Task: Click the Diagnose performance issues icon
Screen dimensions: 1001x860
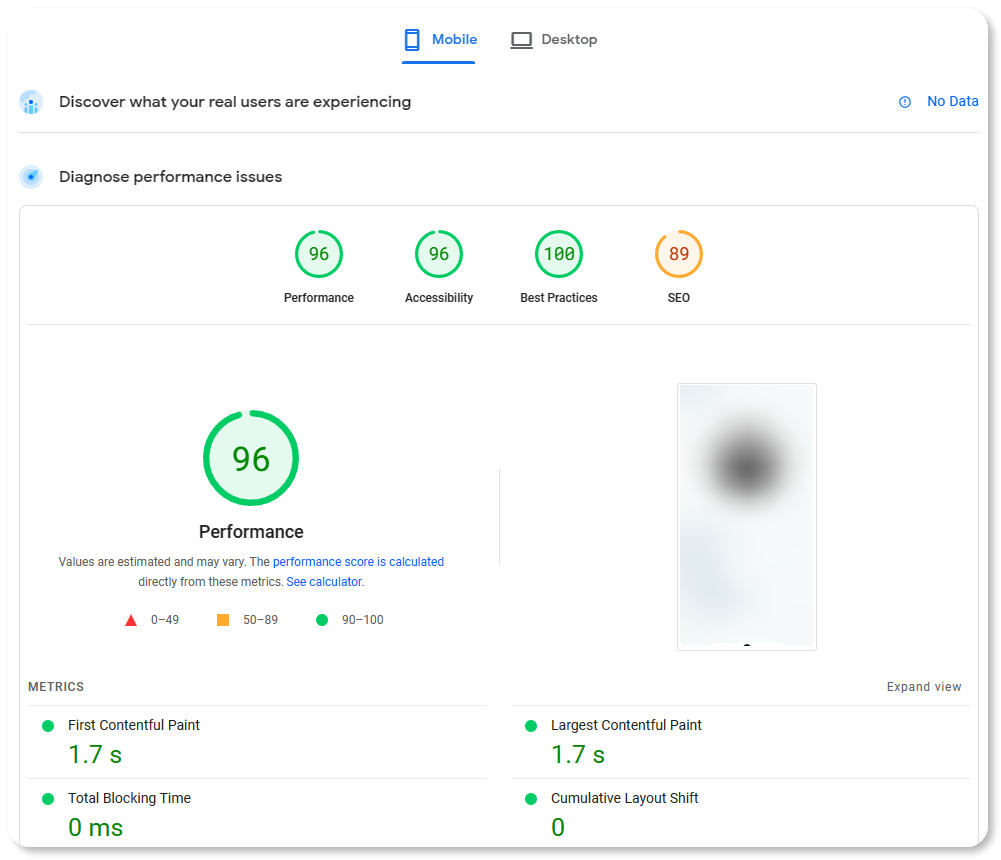Action: tap(31, 177)
